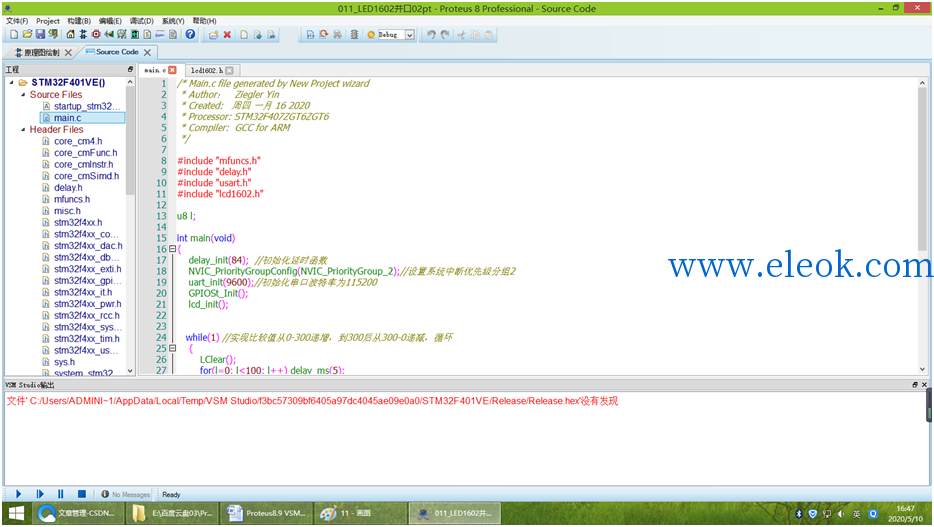934x527 pixels.
Task: Select the main.c editor tab
Action: [x=155, y=70]
